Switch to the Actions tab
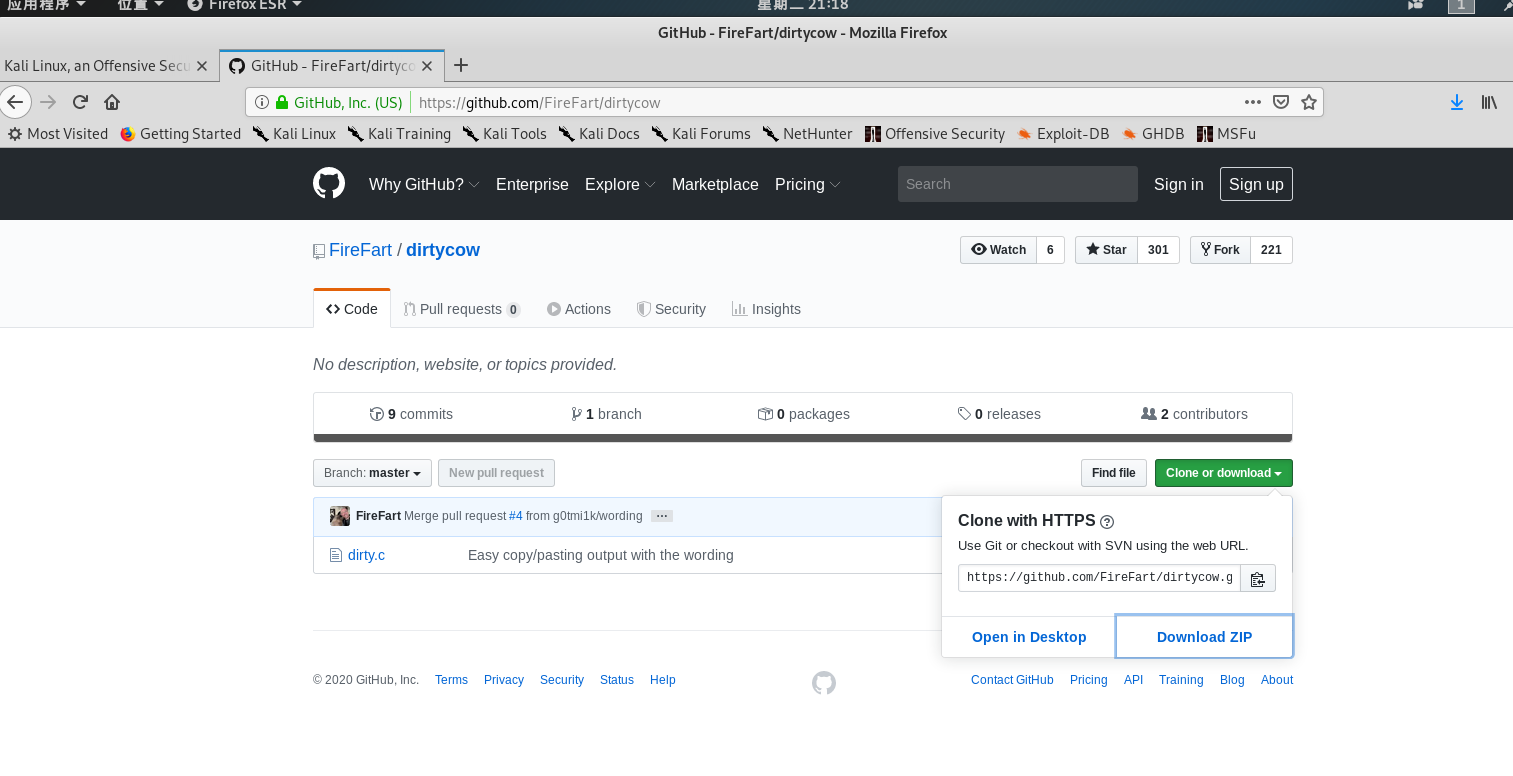The width and height of the screenshot is (1513, 776). [x=579, y=309]
